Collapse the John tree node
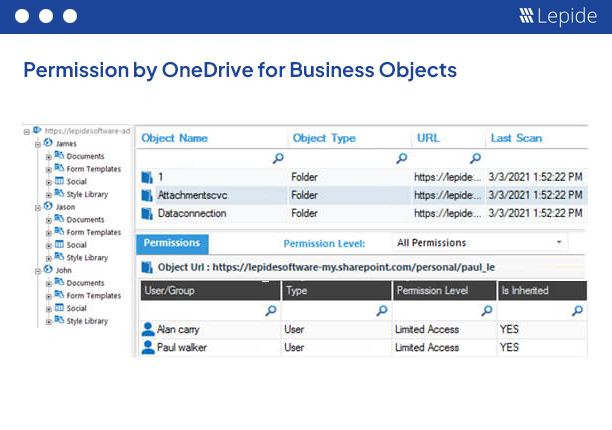 38,271
